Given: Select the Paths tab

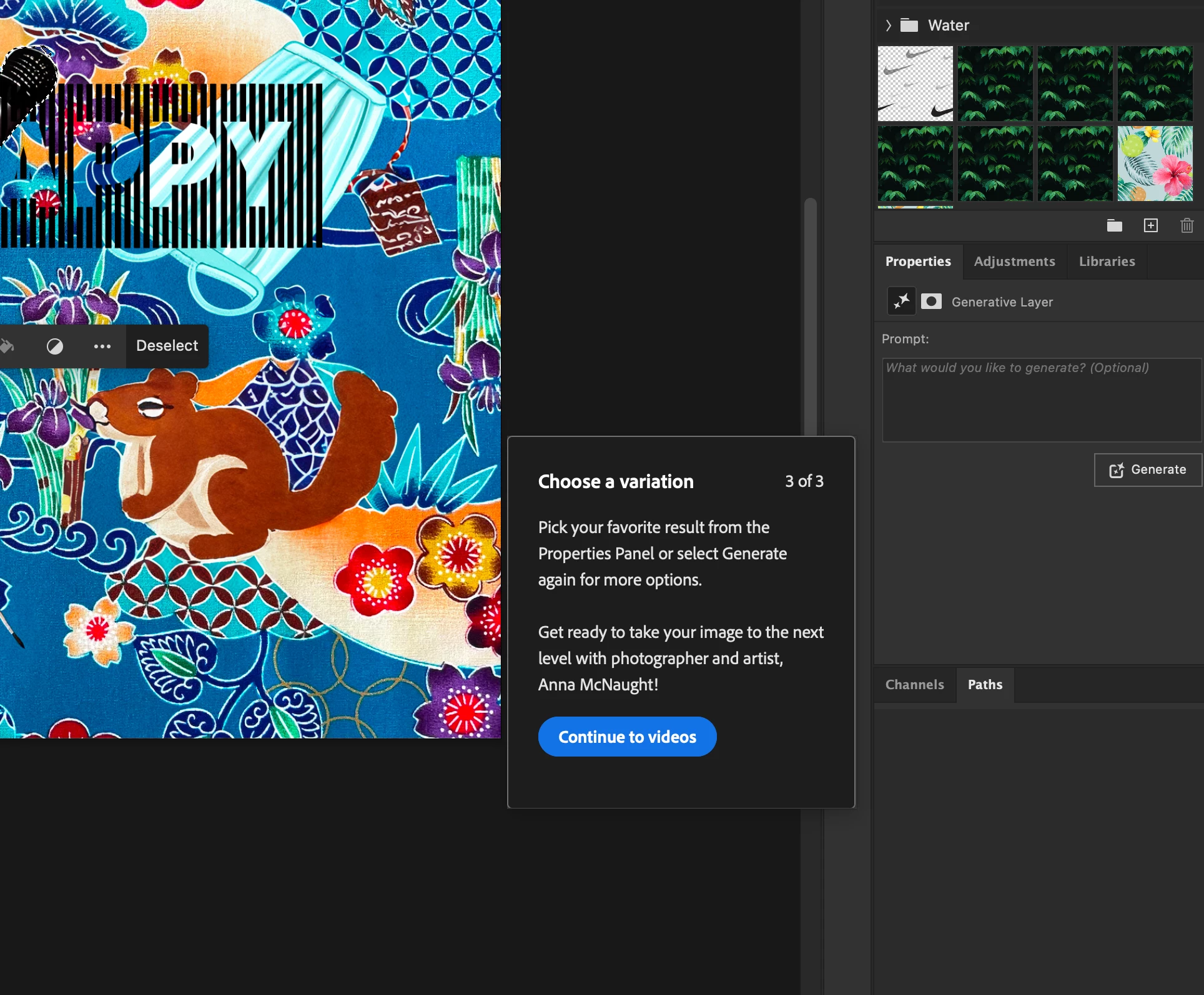Looking at the screenshot, I should [985, 685].
